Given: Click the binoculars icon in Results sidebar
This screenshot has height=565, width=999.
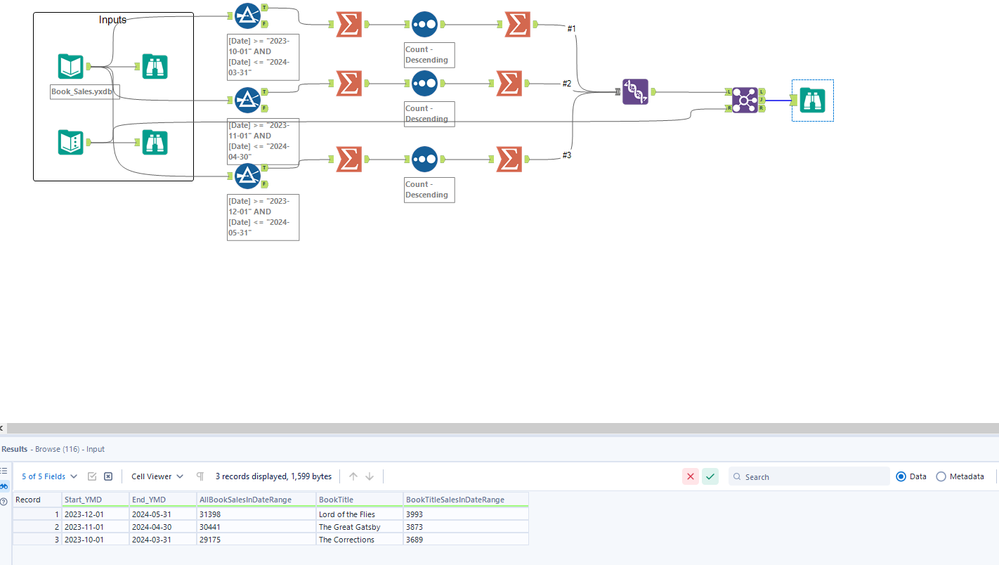Looking at the screenshot, I should (4, 486).
